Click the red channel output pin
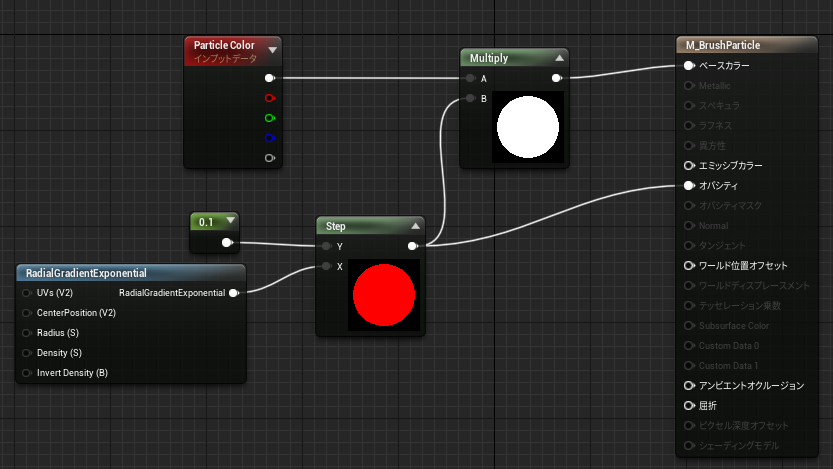 pos(269,98)
